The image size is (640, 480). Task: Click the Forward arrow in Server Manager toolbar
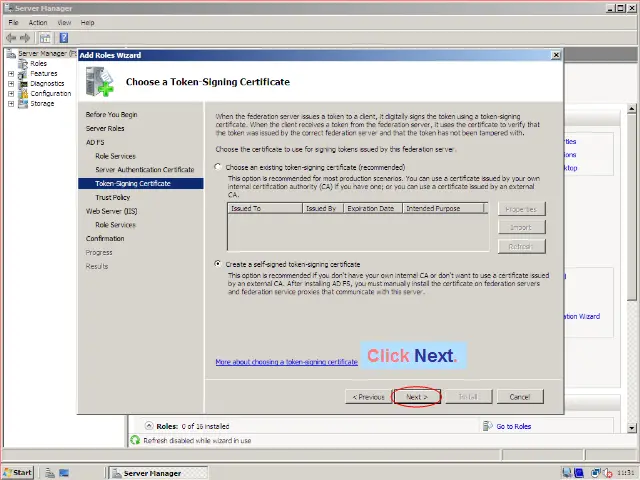coord(25,38)
